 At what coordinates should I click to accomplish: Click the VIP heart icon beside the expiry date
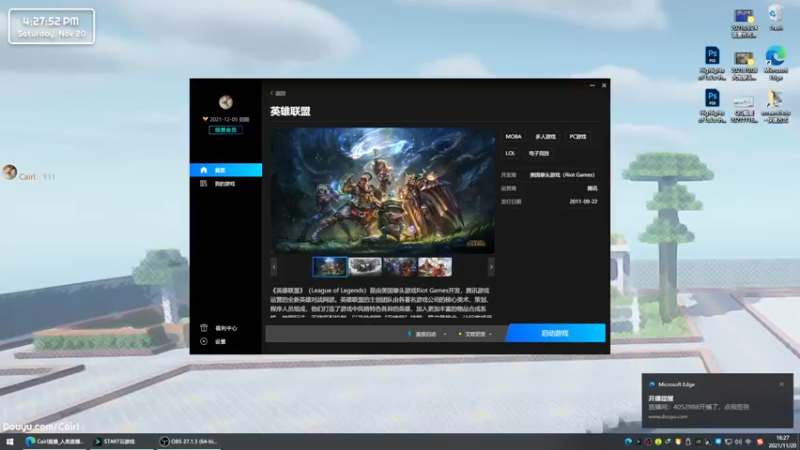click(205, 119)
